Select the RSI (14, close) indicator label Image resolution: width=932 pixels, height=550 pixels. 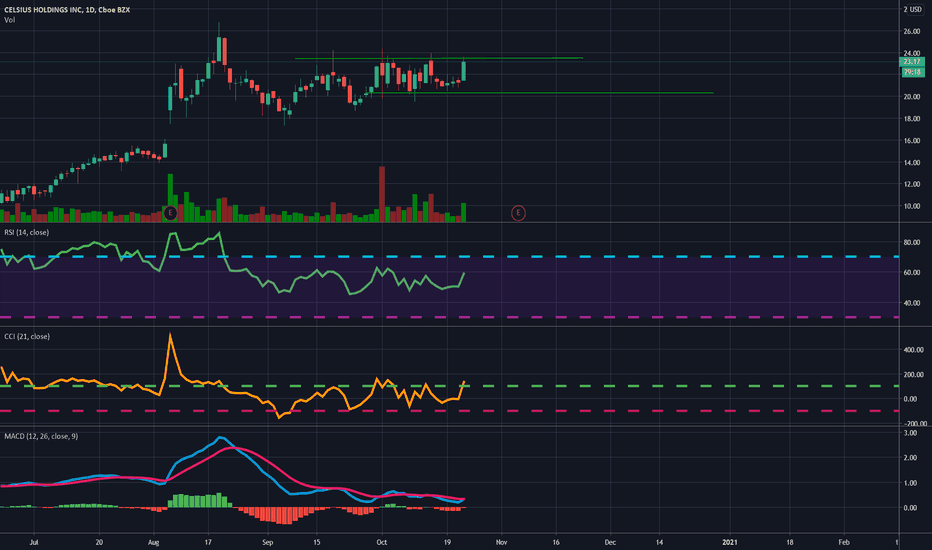pos(27,232)
